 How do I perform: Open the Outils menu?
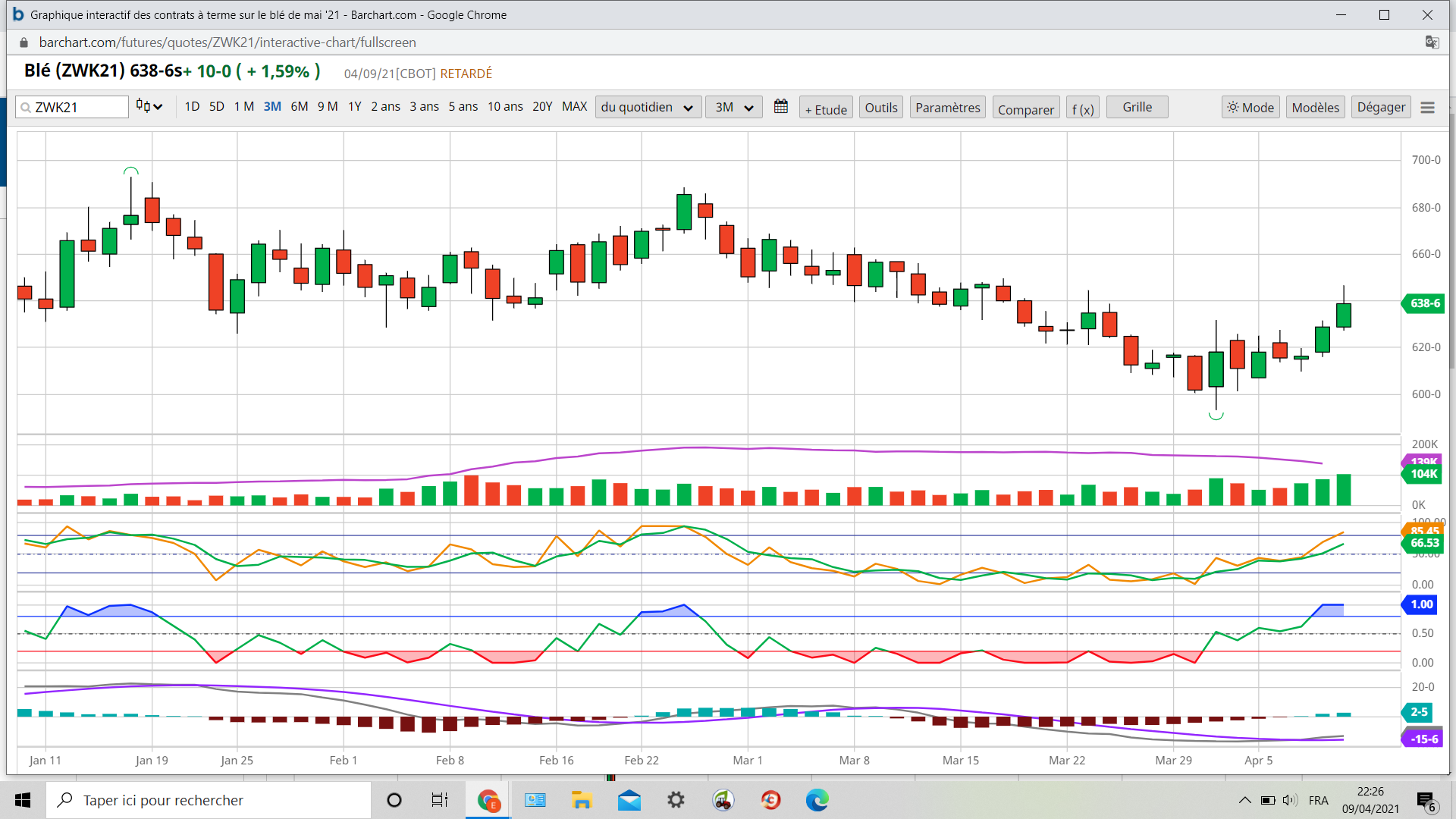tap(880, 108)
